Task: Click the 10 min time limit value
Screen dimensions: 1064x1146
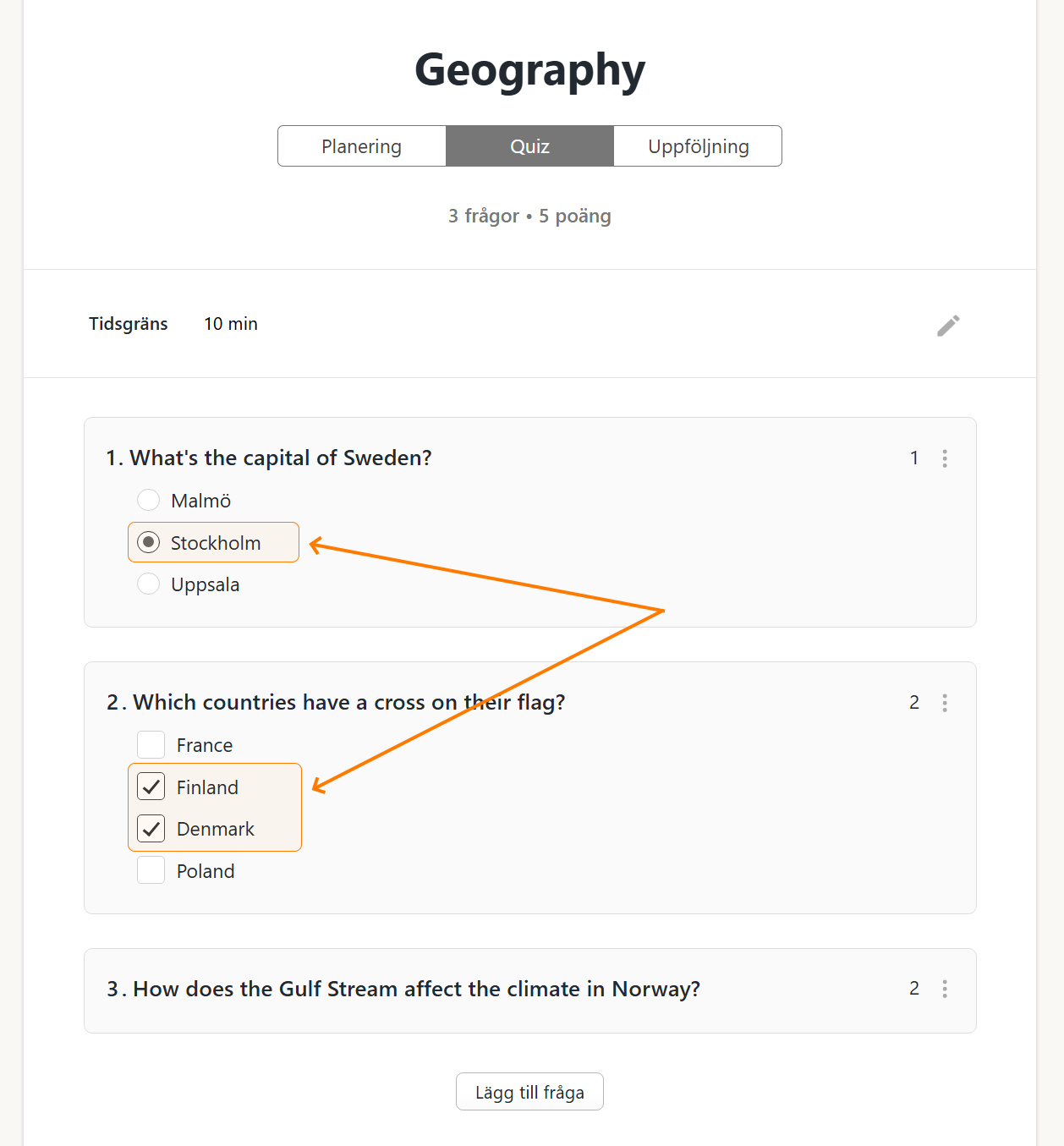Action: (231, 324)
